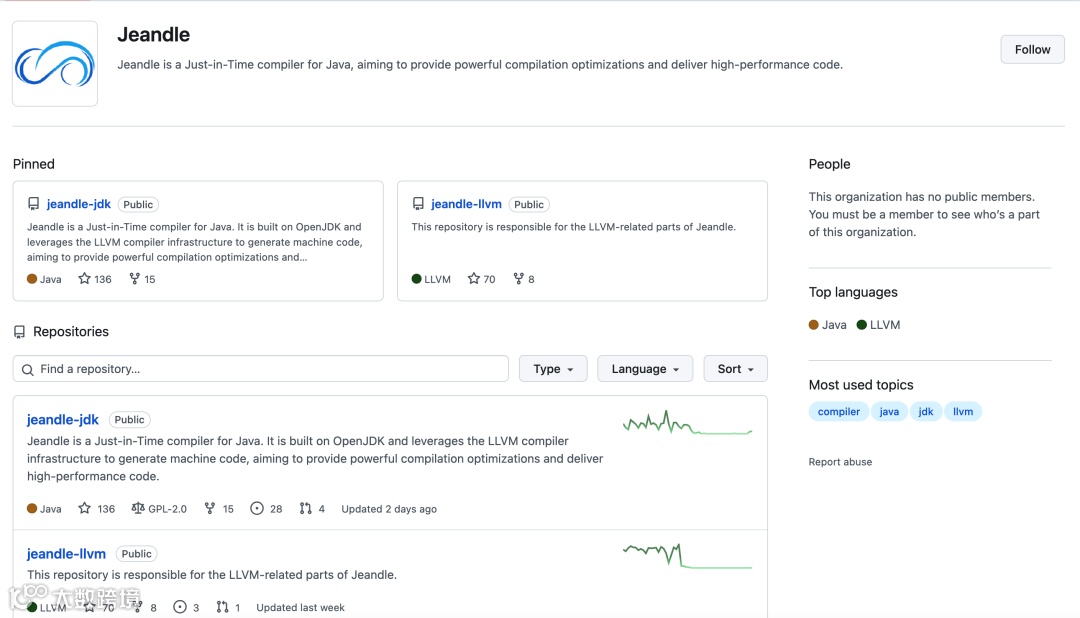
Task: Click the Jeandle organization logo avatar
Action: 55,64
